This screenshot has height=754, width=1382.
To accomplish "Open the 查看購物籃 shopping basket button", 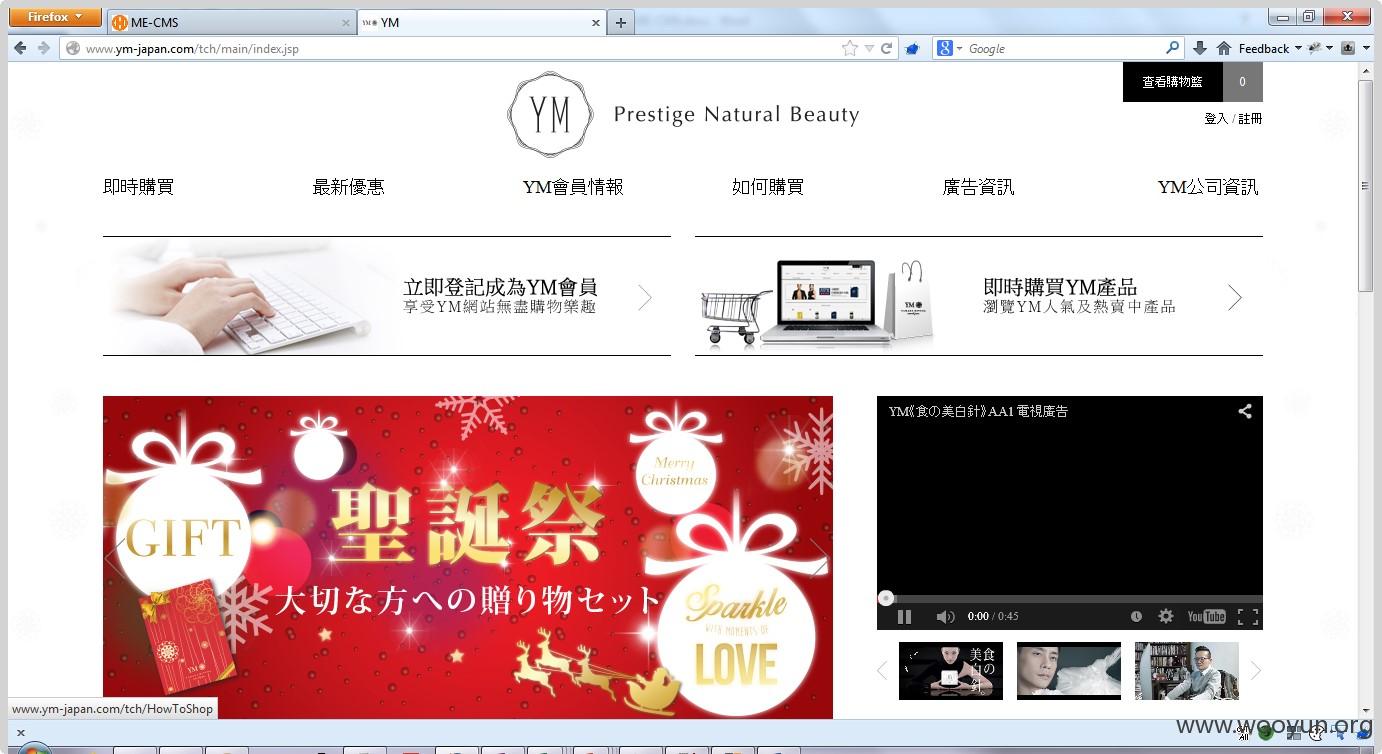I will (1173, 82).
